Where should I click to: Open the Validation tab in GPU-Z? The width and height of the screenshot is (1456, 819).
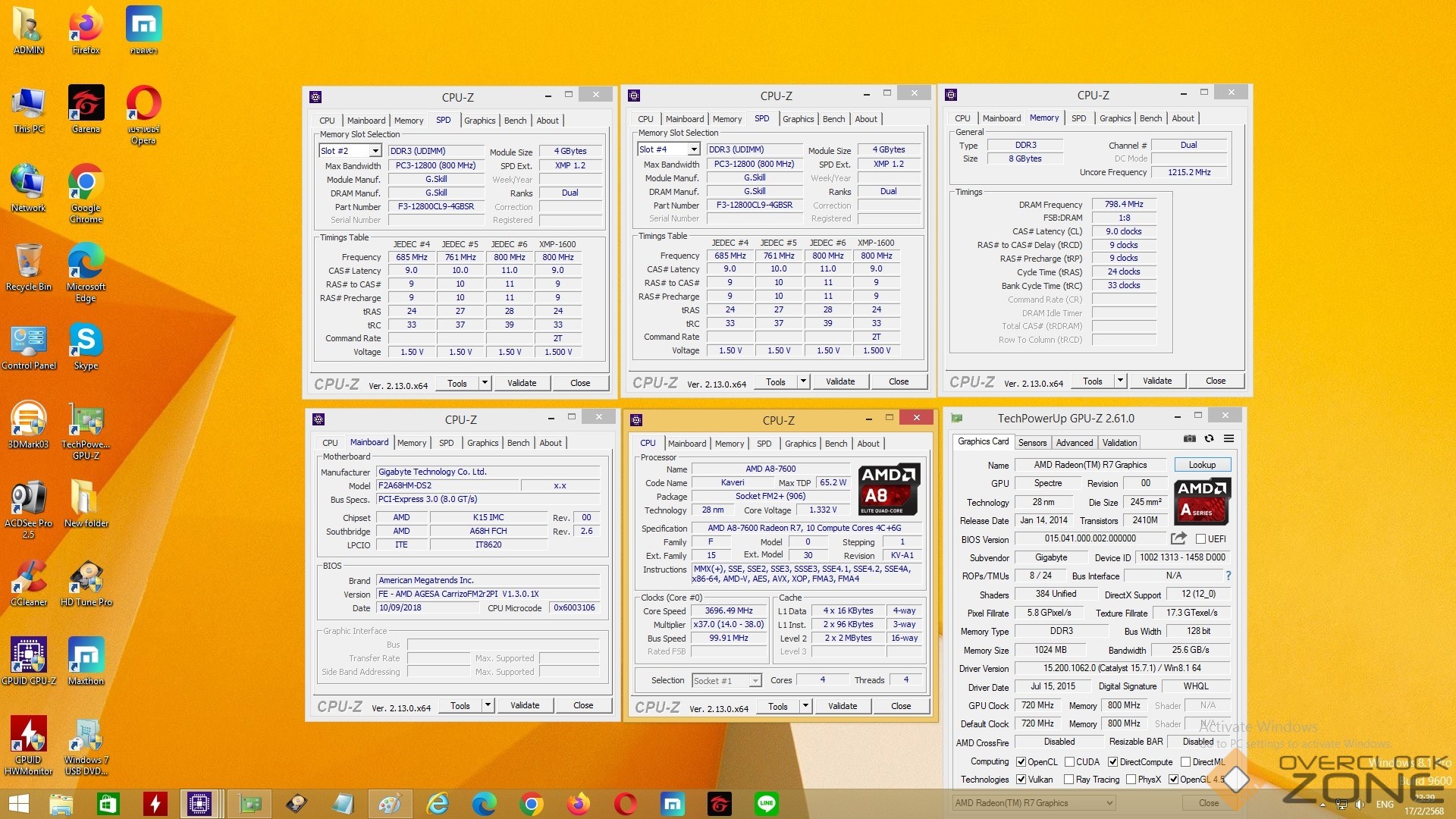pos(1119,443)
